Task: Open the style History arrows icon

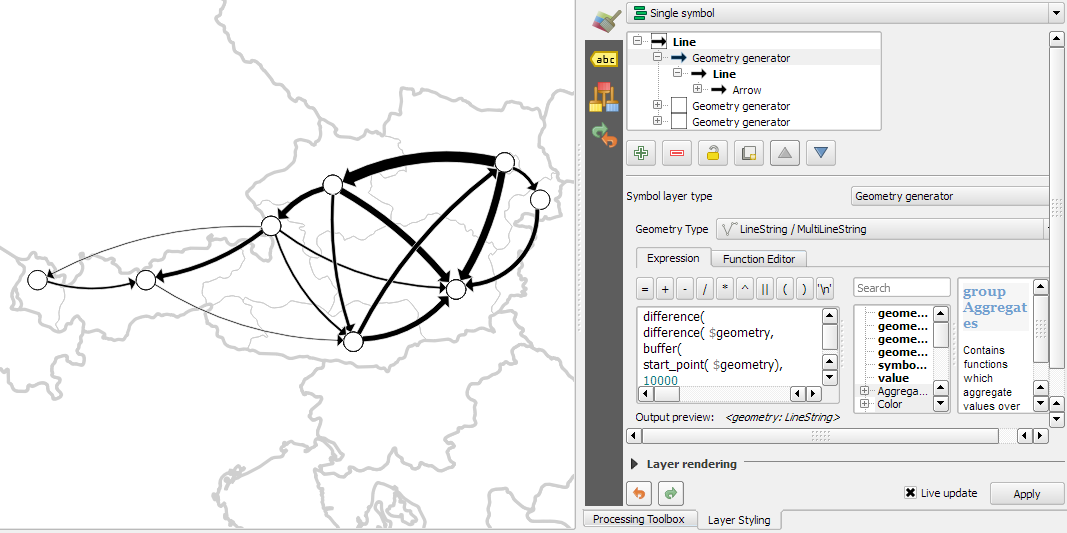Action: click(x=604, y=136)
